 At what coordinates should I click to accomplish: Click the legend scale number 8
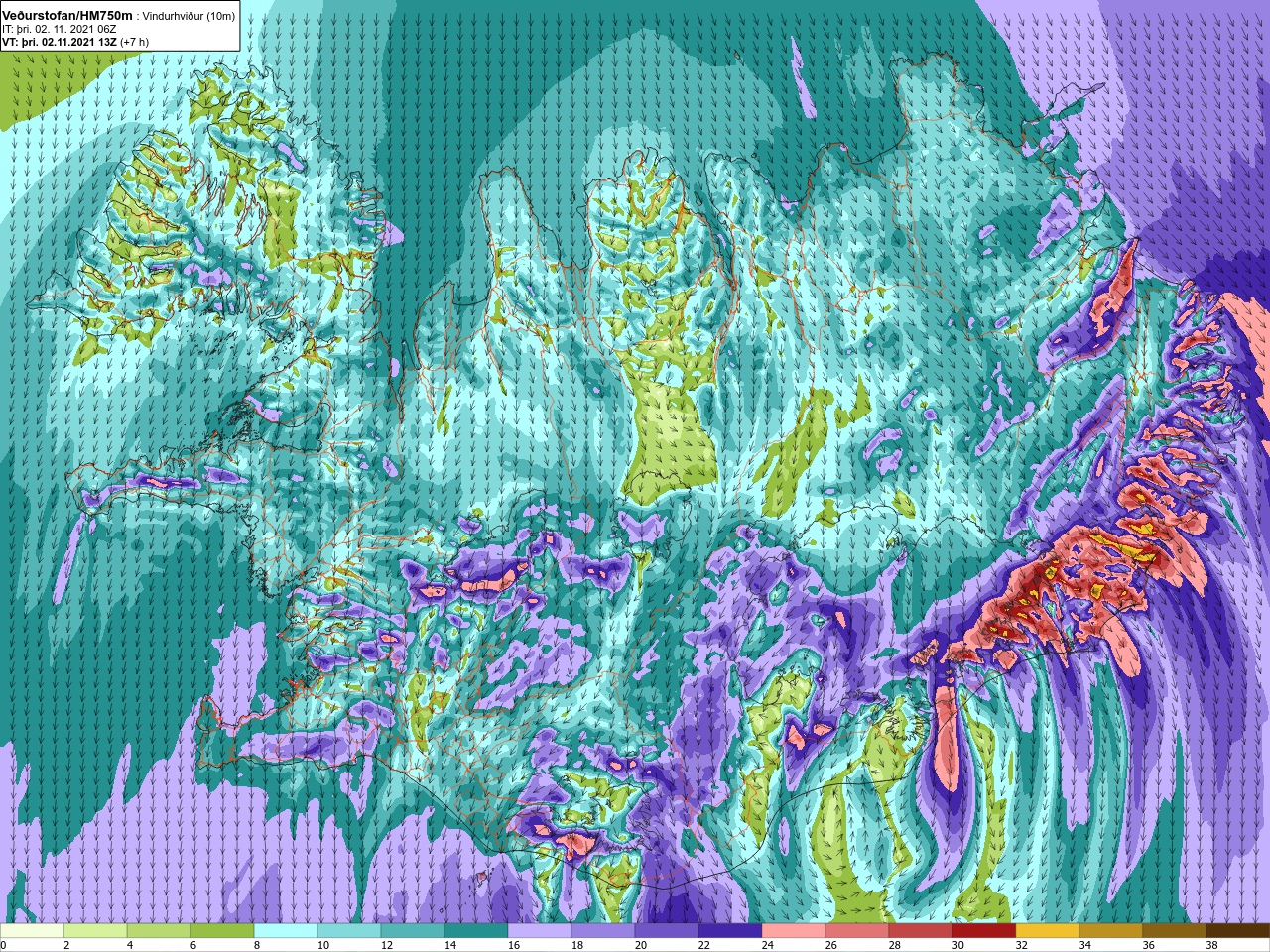click(x=257, y=945)
